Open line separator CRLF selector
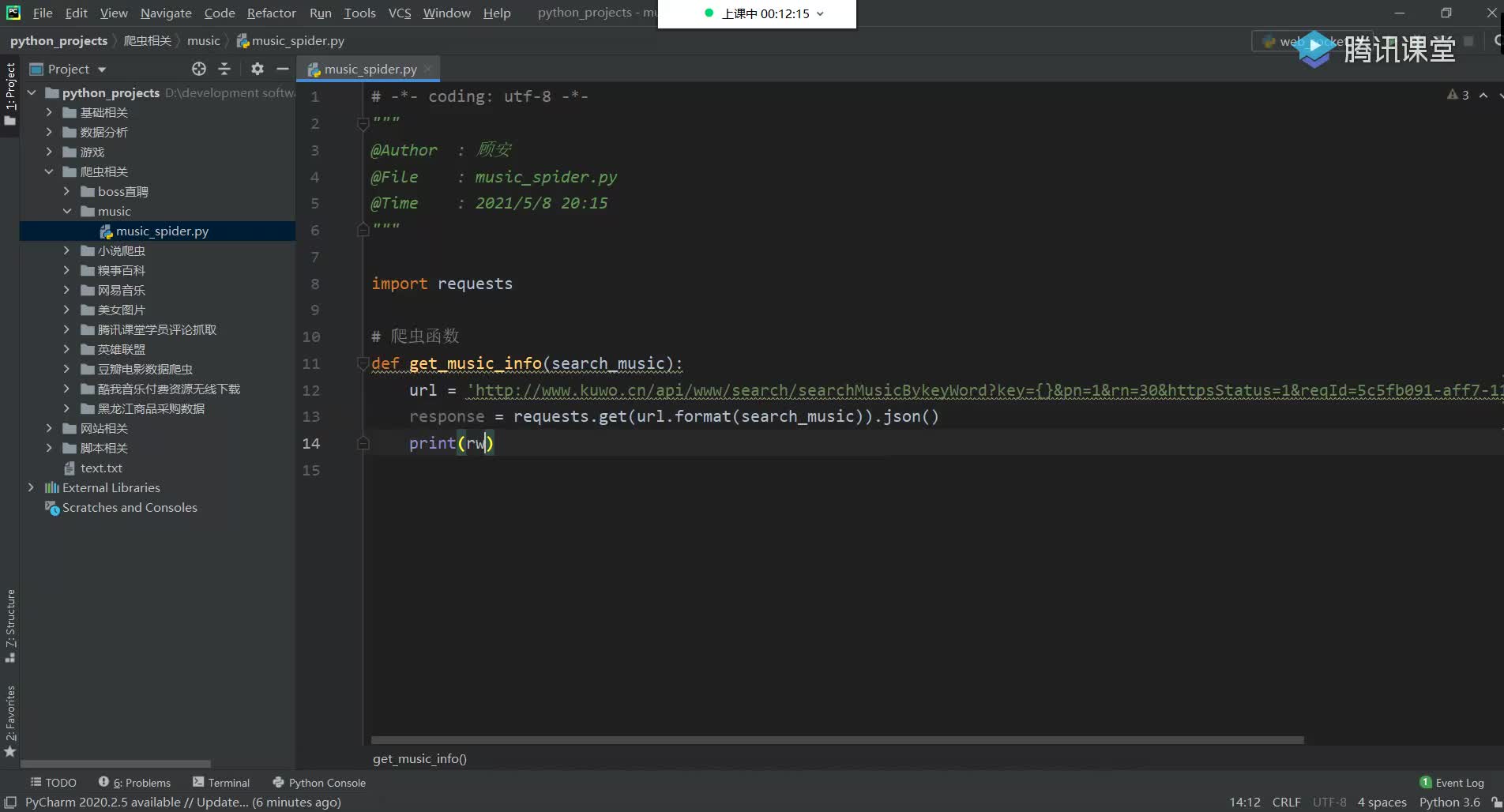 pos(1286,802)
